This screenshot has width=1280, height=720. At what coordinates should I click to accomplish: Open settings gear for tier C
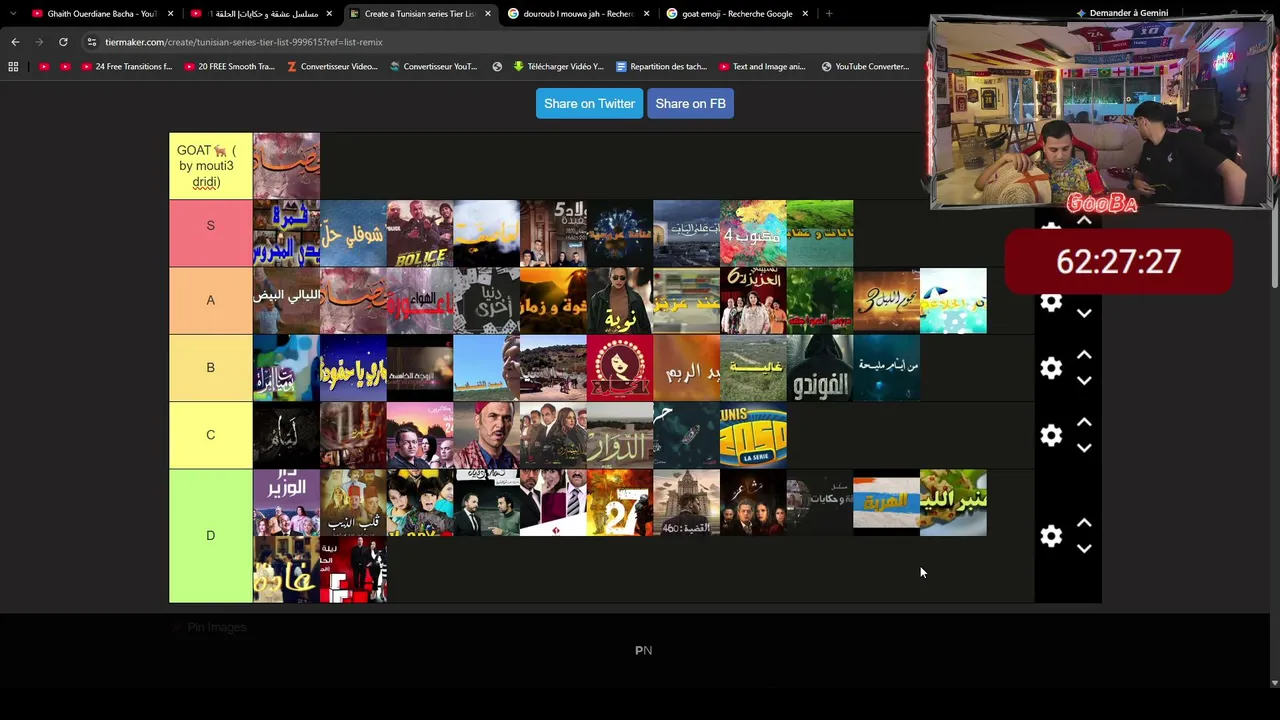point(1051,435)
